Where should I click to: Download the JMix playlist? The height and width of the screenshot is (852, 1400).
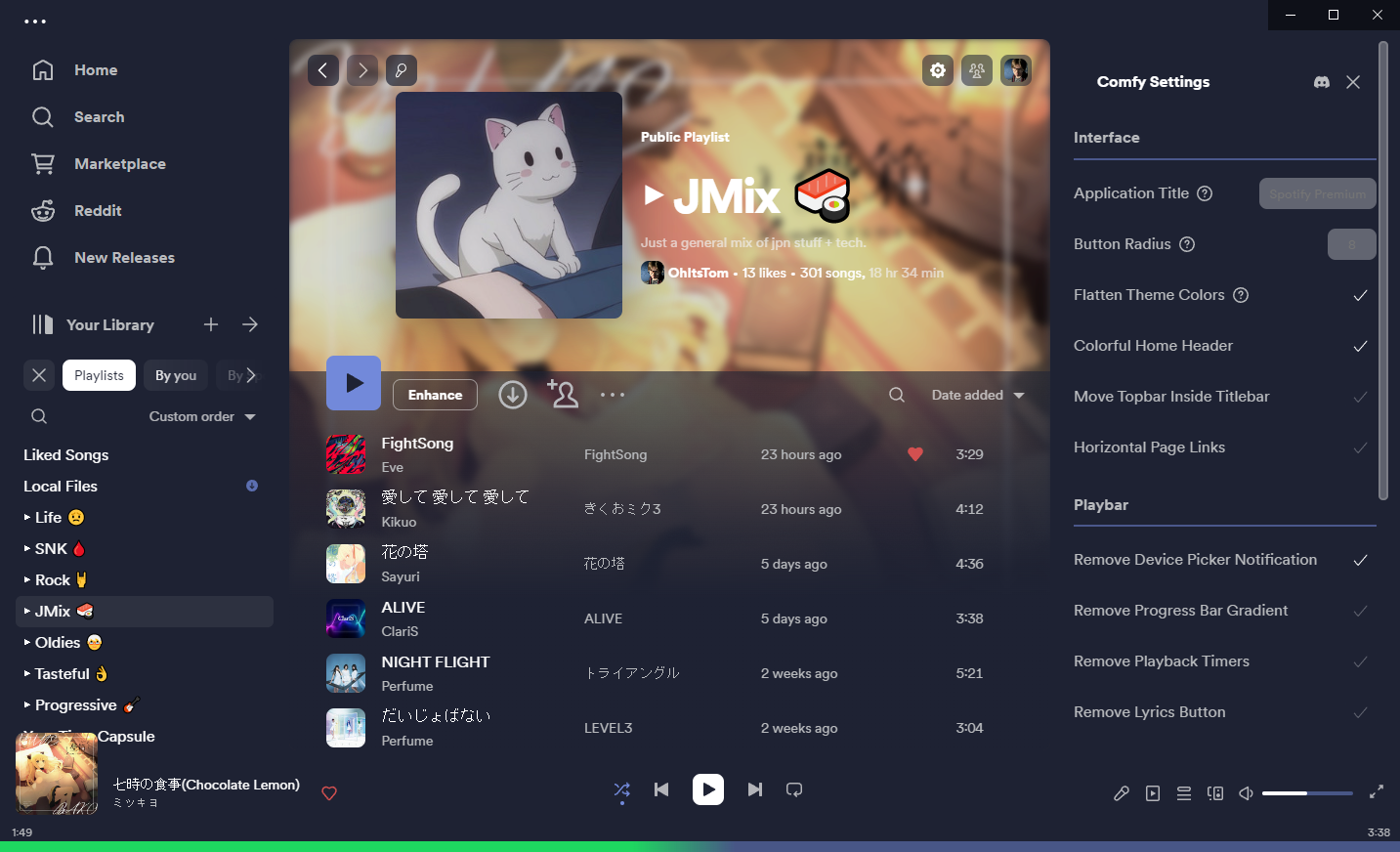tap(513, 395)
